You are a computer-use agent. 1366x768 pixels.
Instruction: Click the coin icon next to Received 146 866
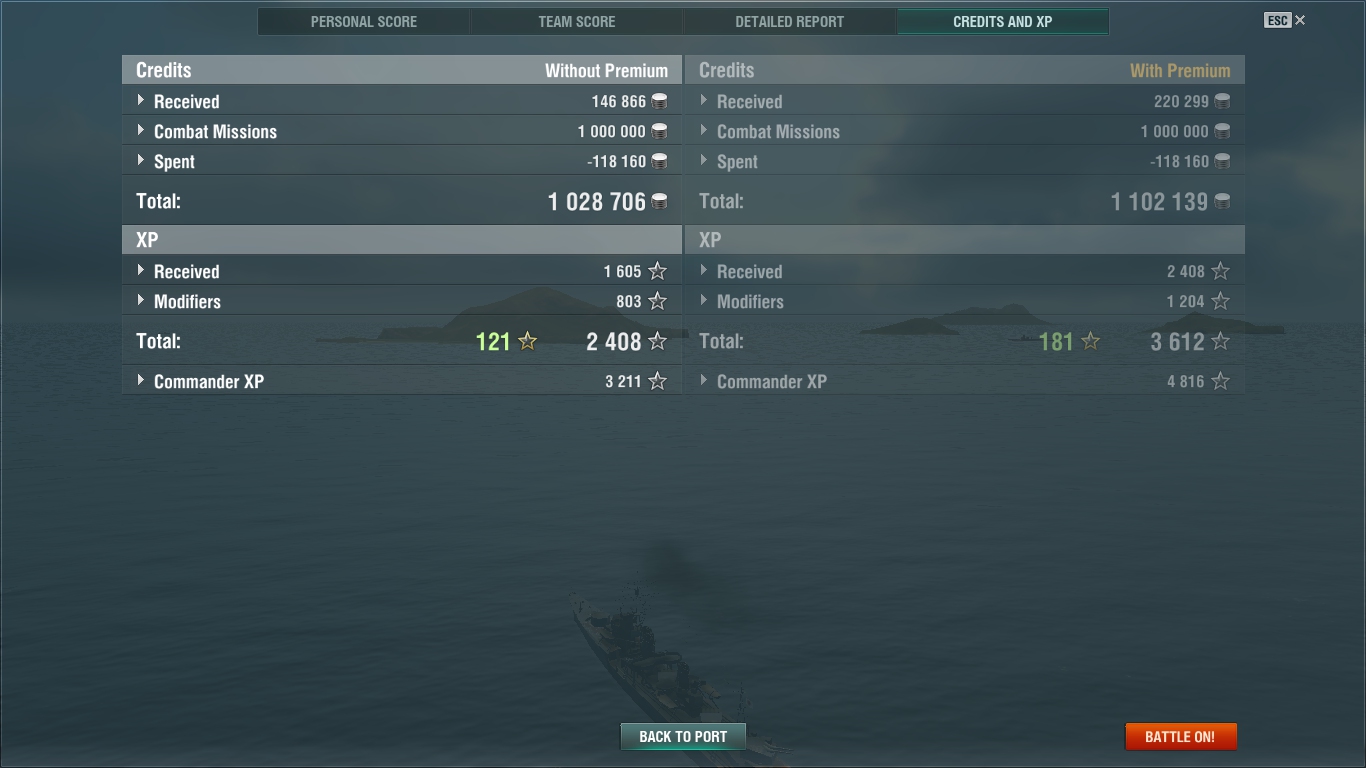(x=659, y=101)
